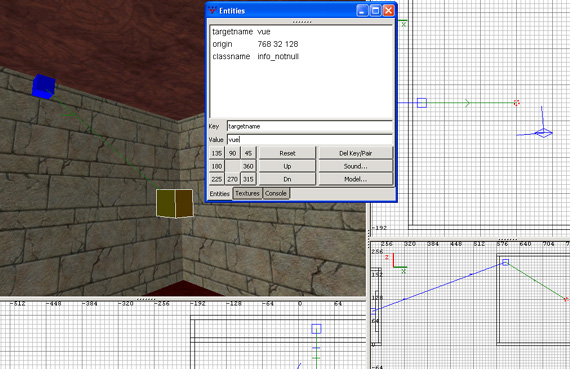The height and width of the screenshot is (369, 570).
Task: Open the Model... browser
Action: tap(356, 179)
